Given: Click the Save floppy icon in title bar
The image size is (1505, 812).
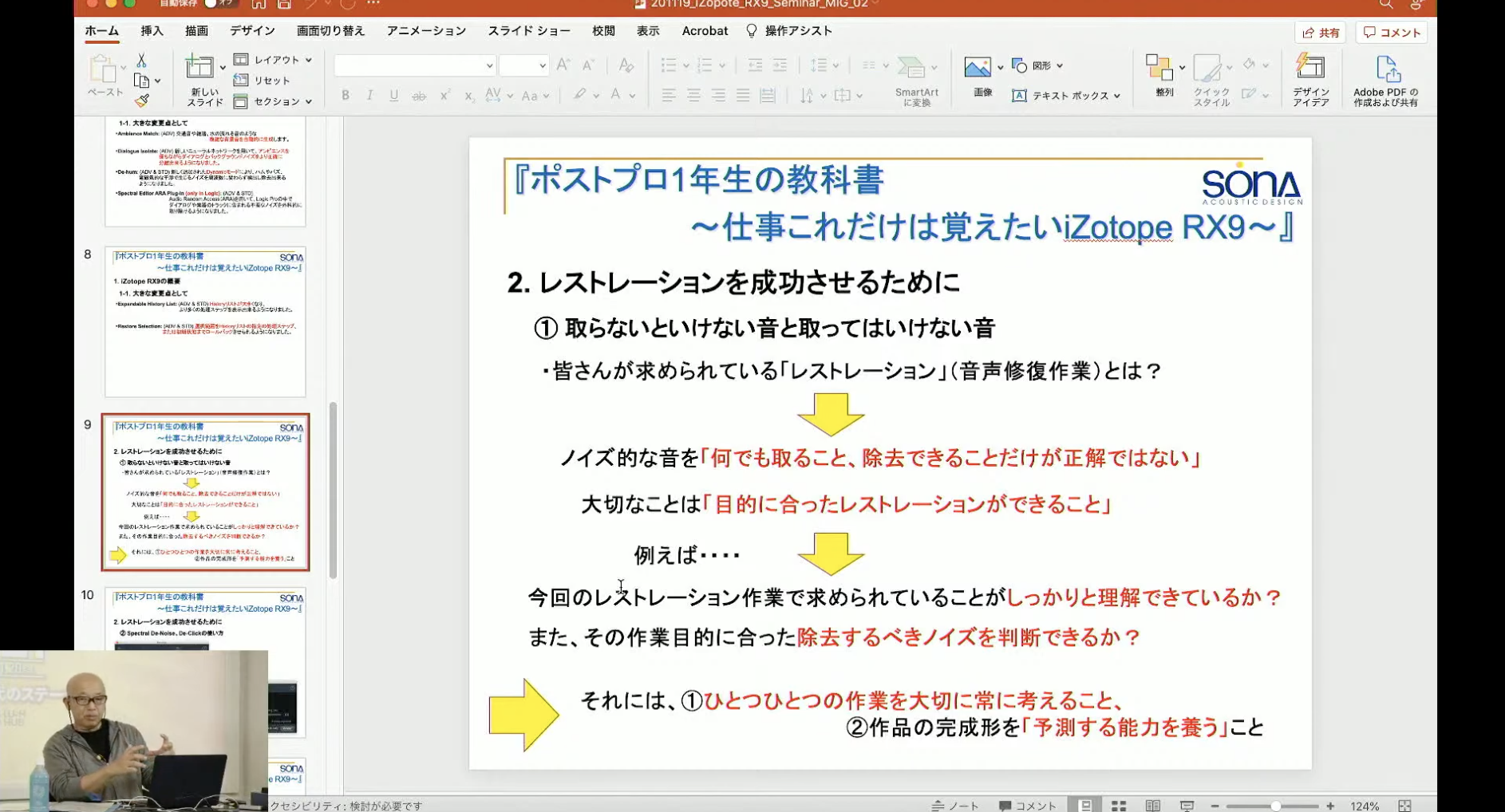Looking at the screenshot, I should (x=283, y=4).
